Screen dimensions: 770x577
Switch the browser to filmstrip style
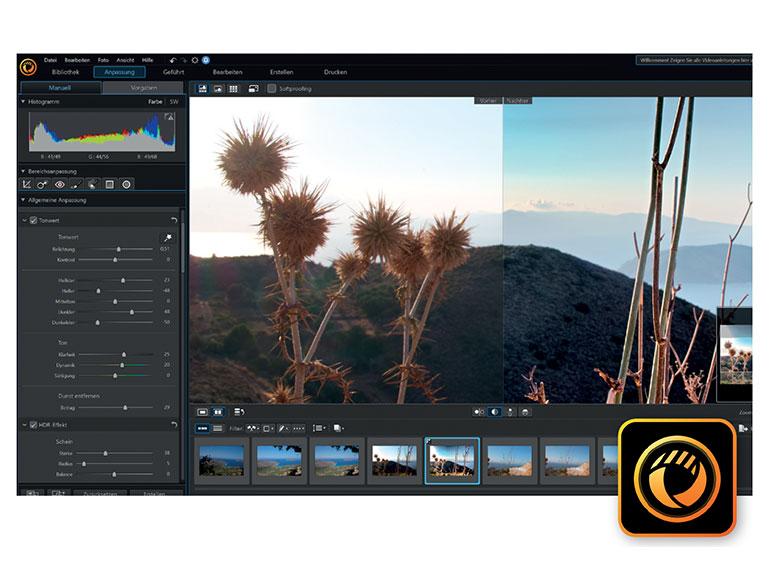tap(202, 428)
